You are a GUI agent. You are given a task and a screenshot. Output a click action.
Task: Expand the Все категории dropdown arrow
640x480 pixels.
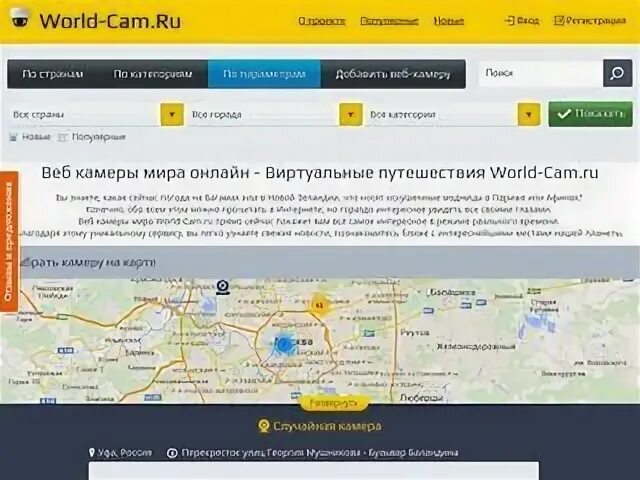[x=529, y=114]
